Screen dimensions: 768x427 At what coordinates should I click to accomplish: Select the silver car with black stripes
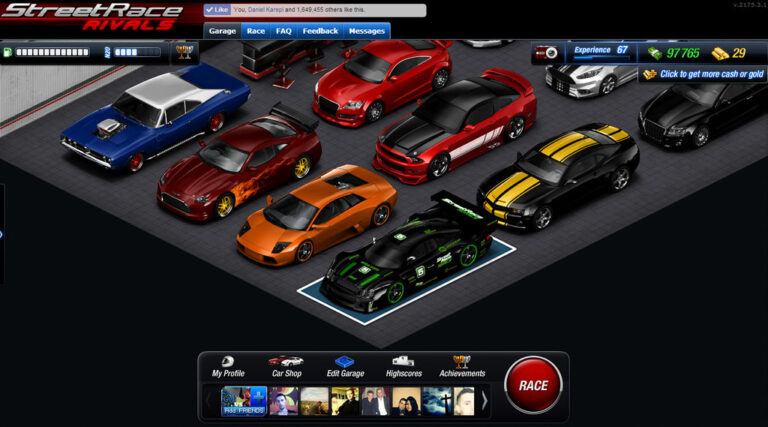[x=590, y=81]
